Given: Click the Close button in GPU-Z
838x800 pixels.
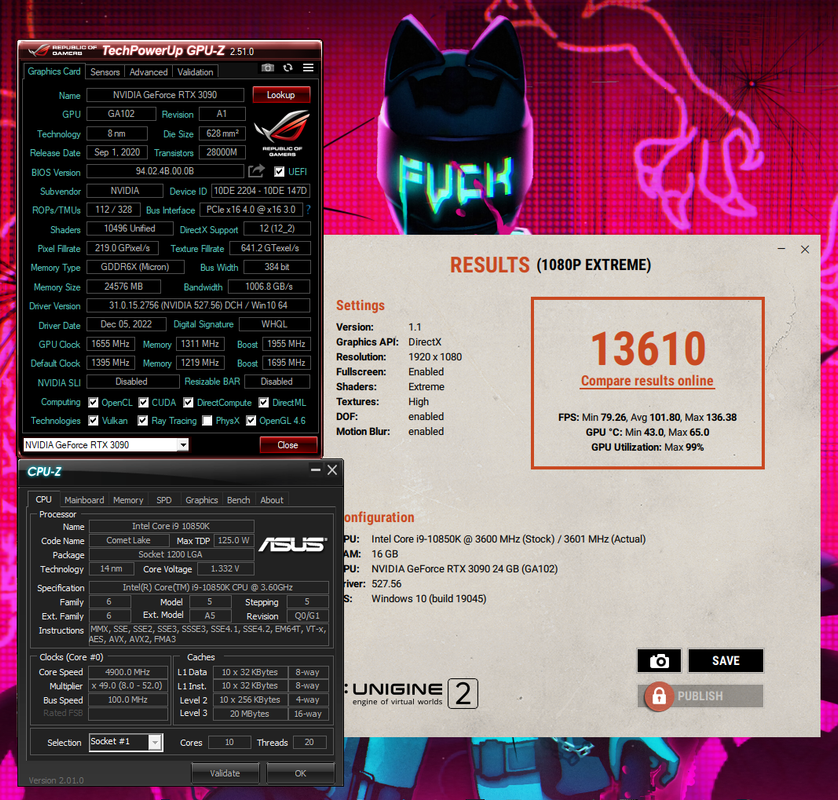Looking at the screenshot, I should tap(288, 445).
